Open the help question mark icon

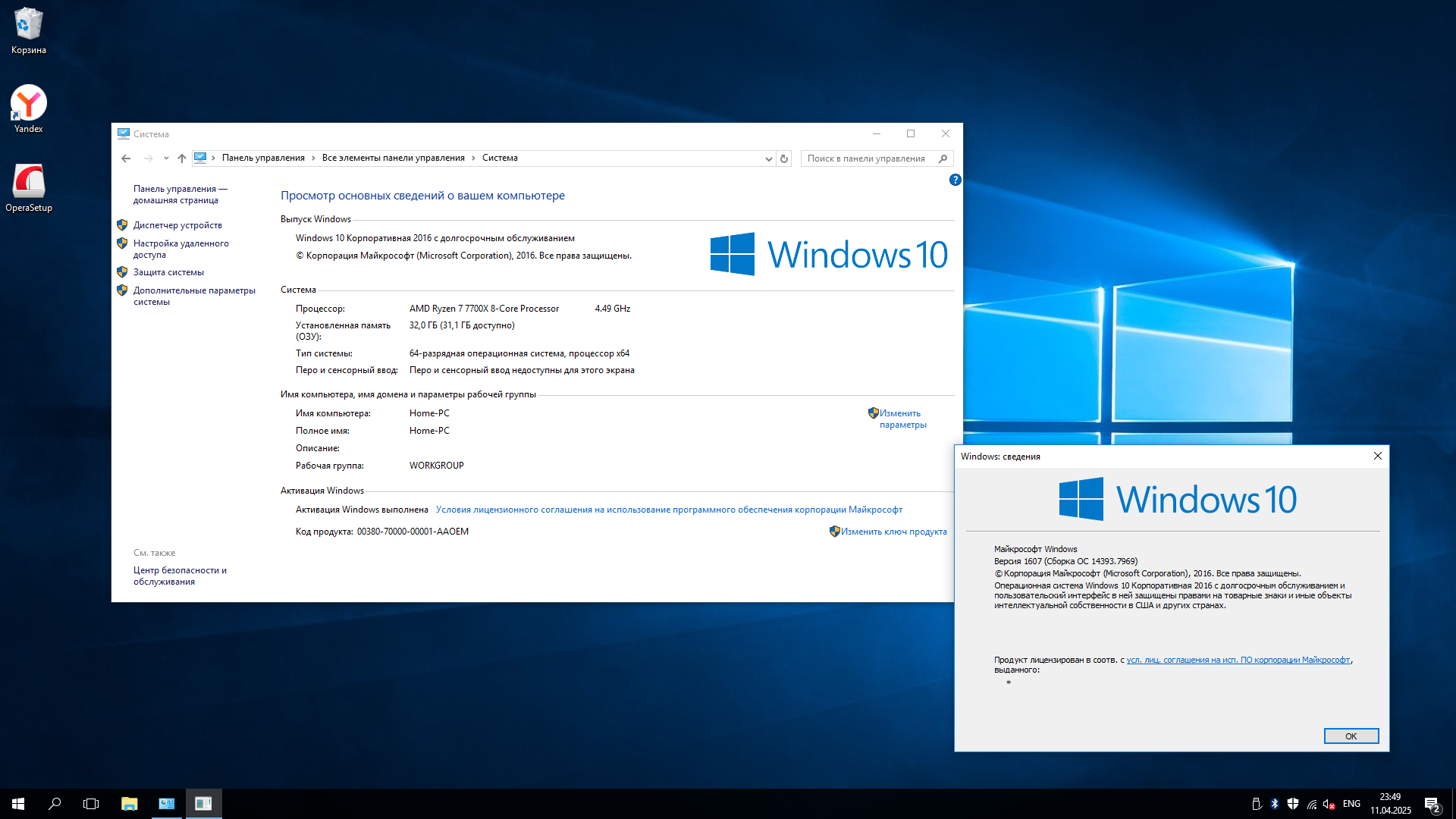955,180
